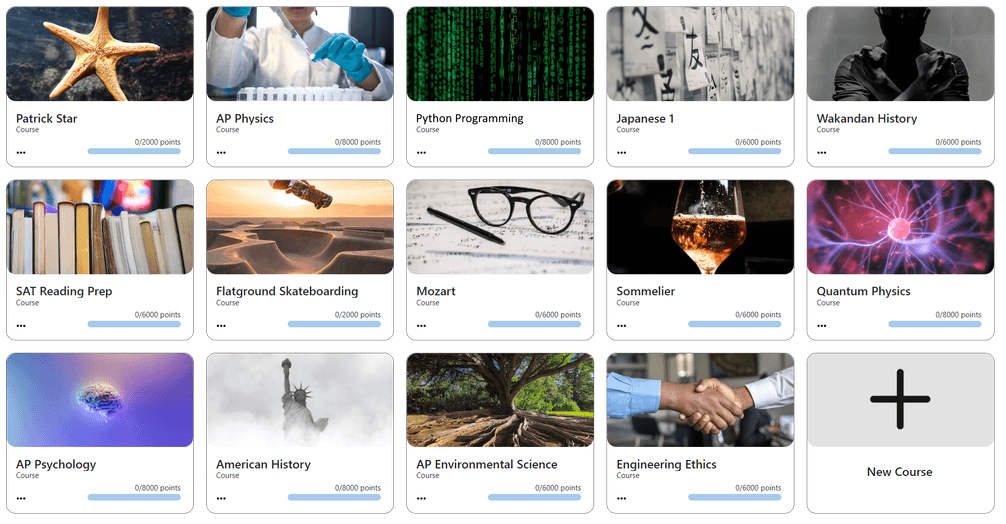The height and width of the screenshot is (524, 1006).
Task: Click the New Course label
Action: [x=899, y=472]
